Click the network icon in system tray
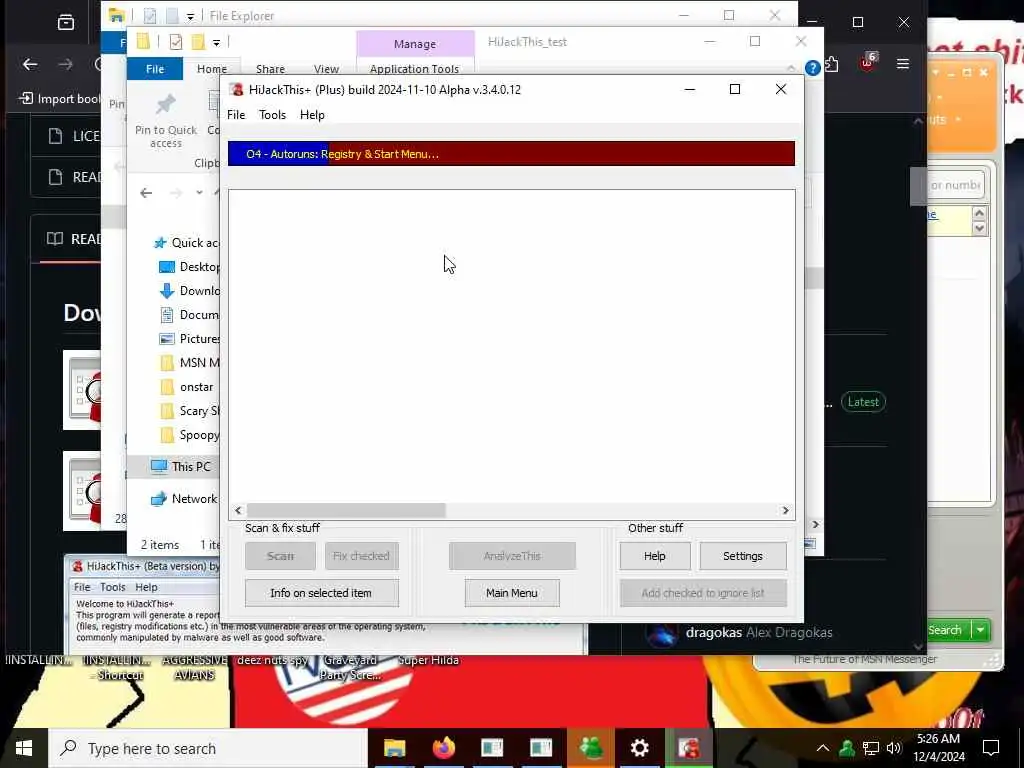The image size is (1024, 768). click(871, 748)
